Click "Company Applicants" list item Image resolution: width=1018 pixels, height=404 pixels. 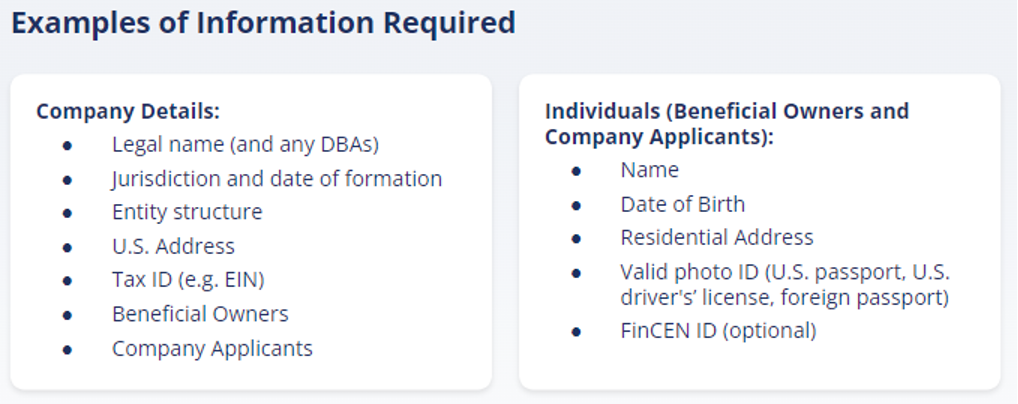coord(212,349)
